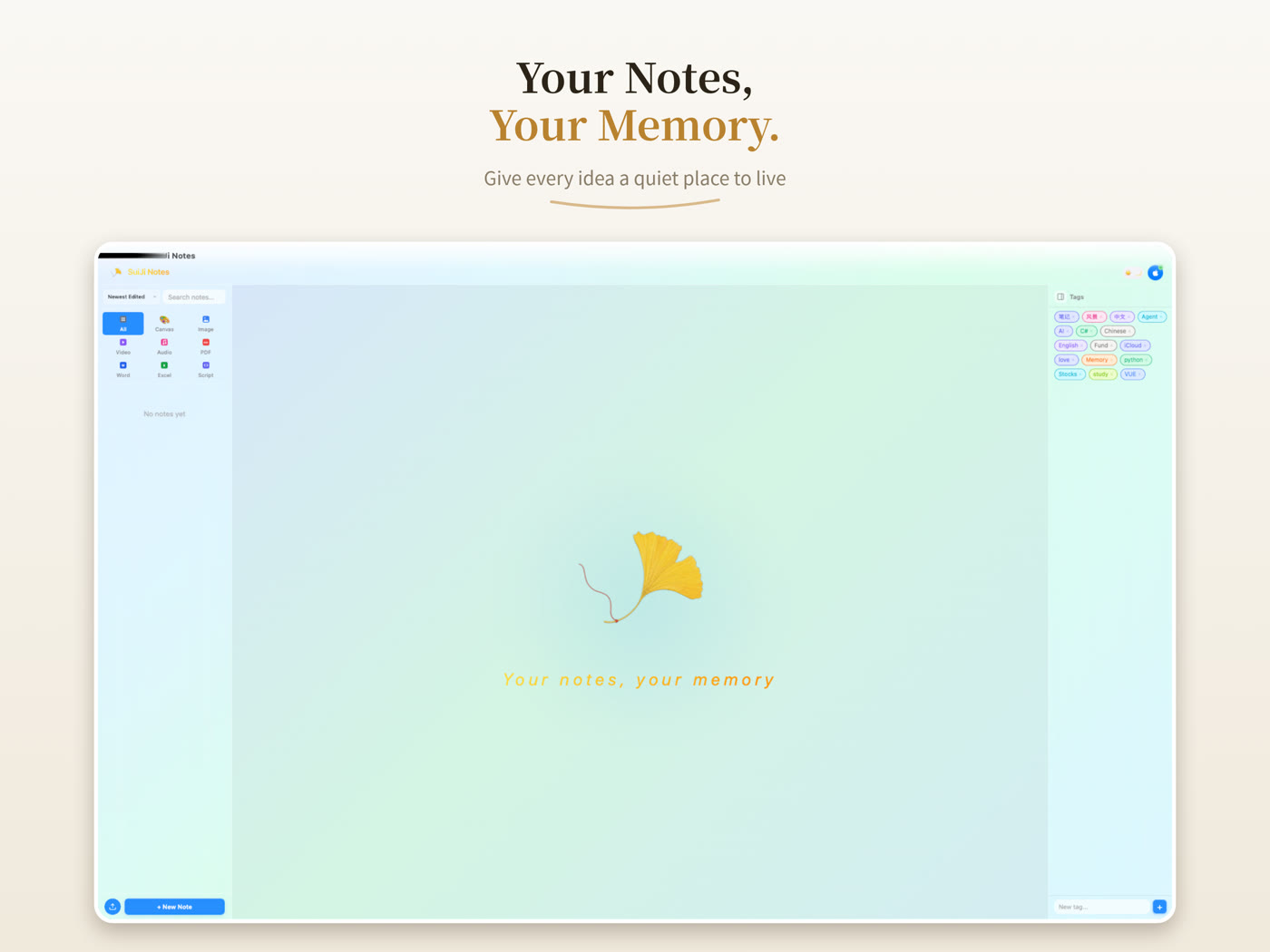This screenshot has width=1270, height=952.
Task: Select the C# tag
Action: pos(1086,331)
